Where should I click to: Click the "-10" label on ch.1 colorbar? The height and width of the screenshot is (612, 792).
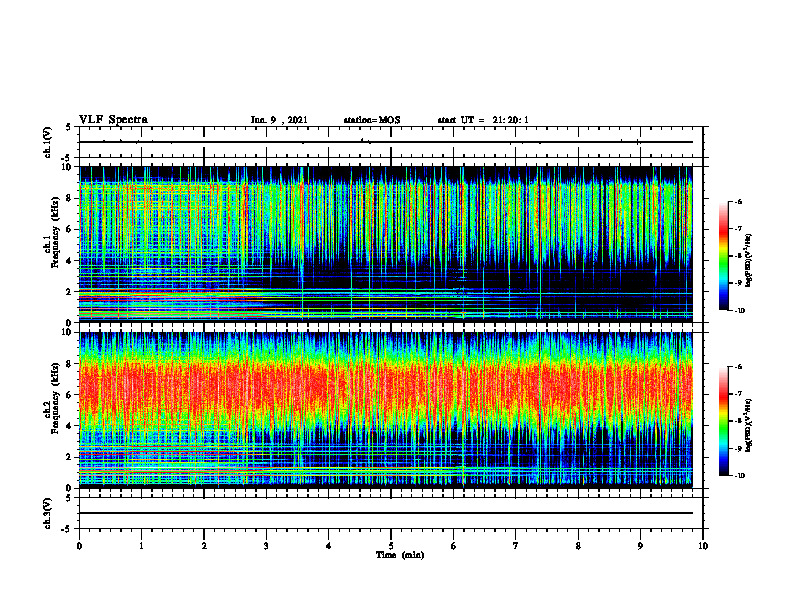[x=739, y=311]
